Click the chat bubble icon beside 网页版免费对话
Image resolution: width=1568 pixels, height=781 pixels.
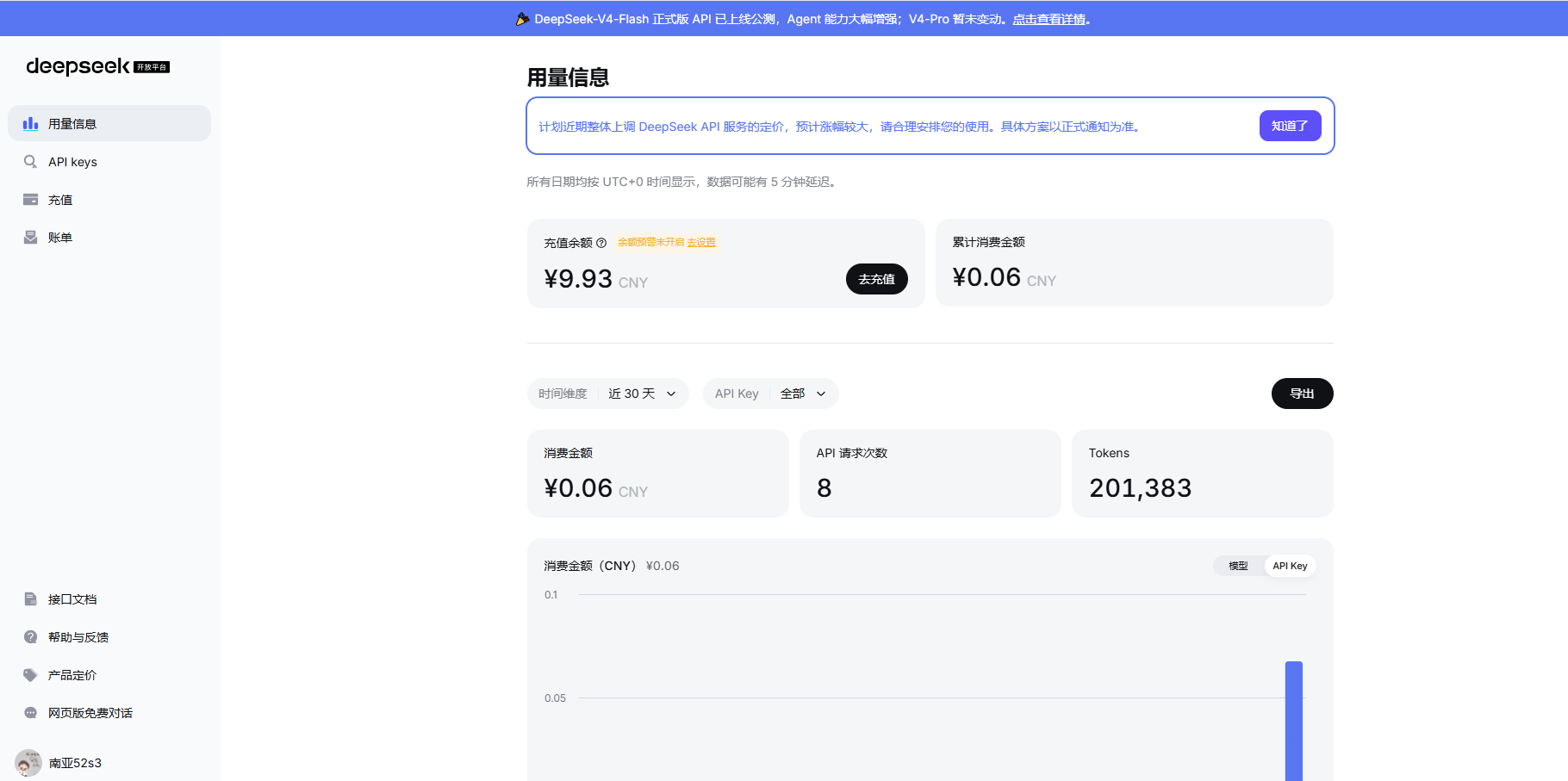point(30,713)
